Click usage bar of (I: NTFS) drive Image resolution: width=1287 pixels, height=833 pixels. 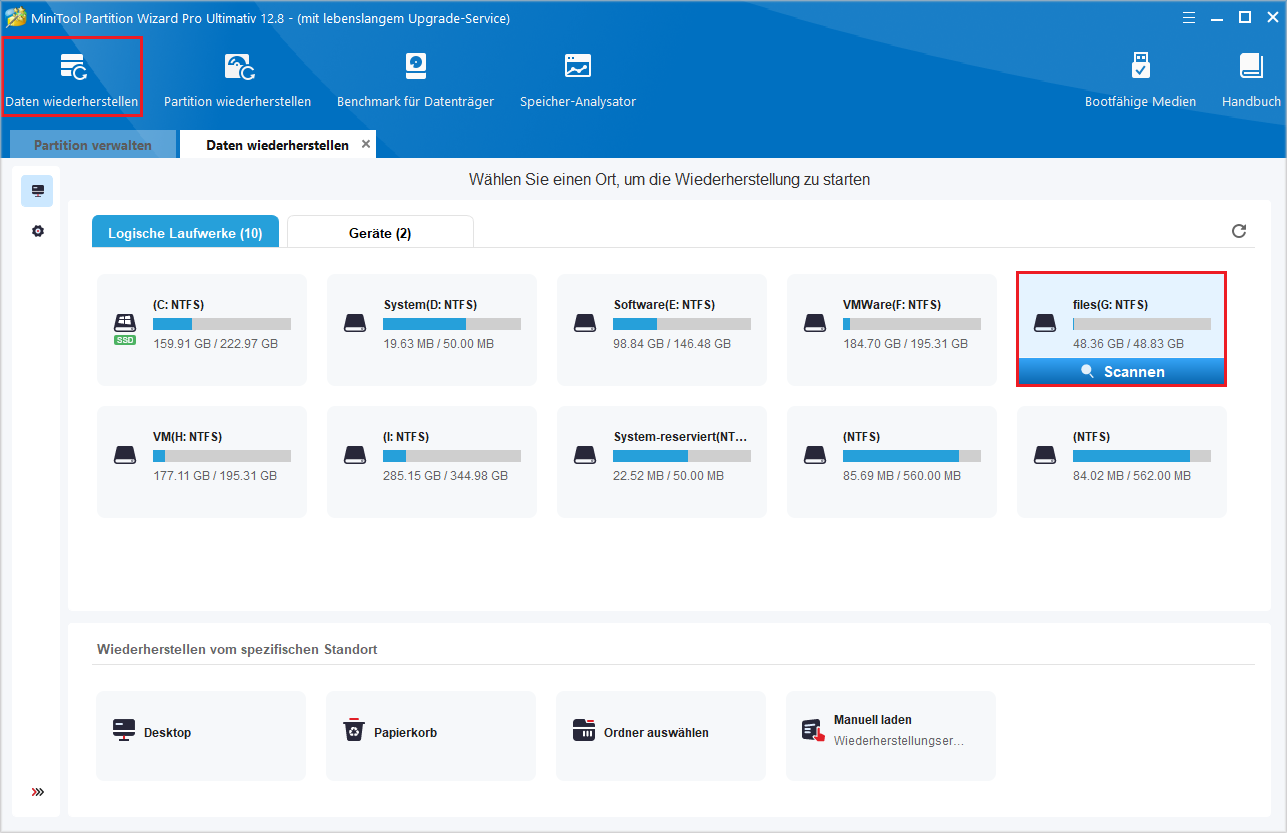tap(452, 456)
